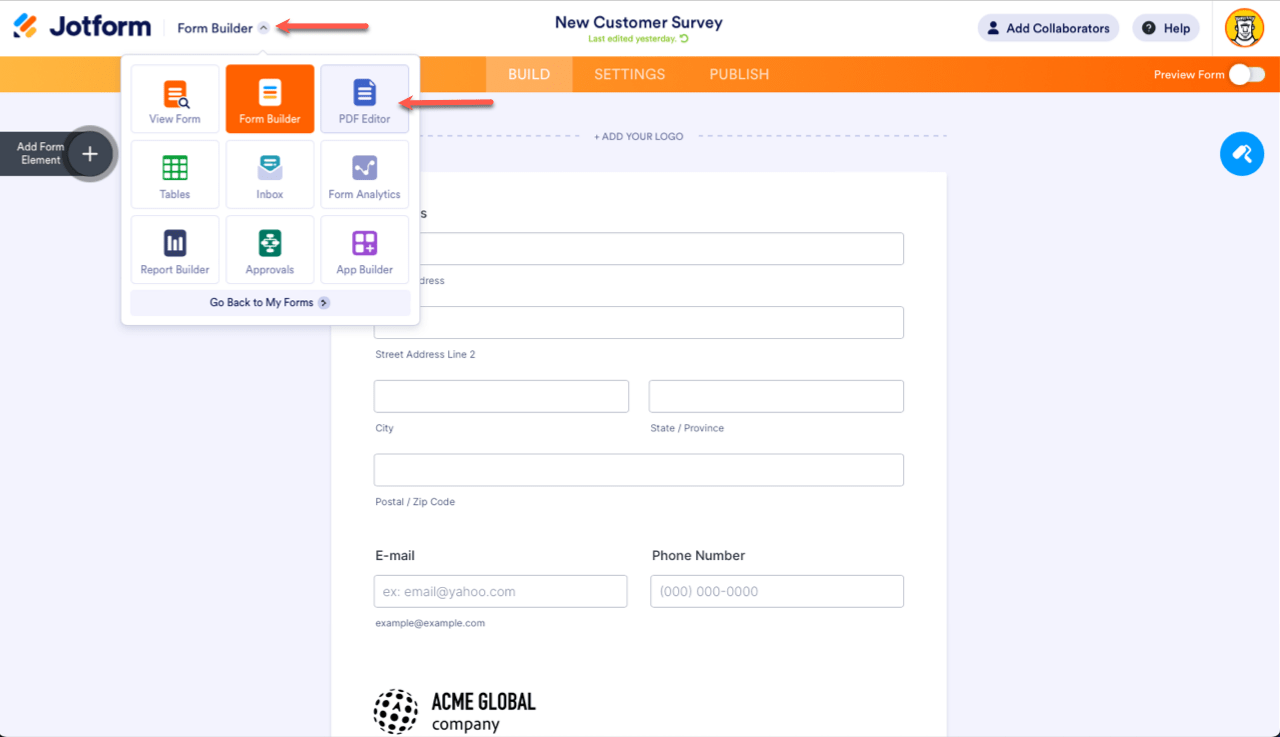Click the New Customer Survey title
Viewport: 1280px width, 737px height.
pyautogui.click(x=639, y=22)
